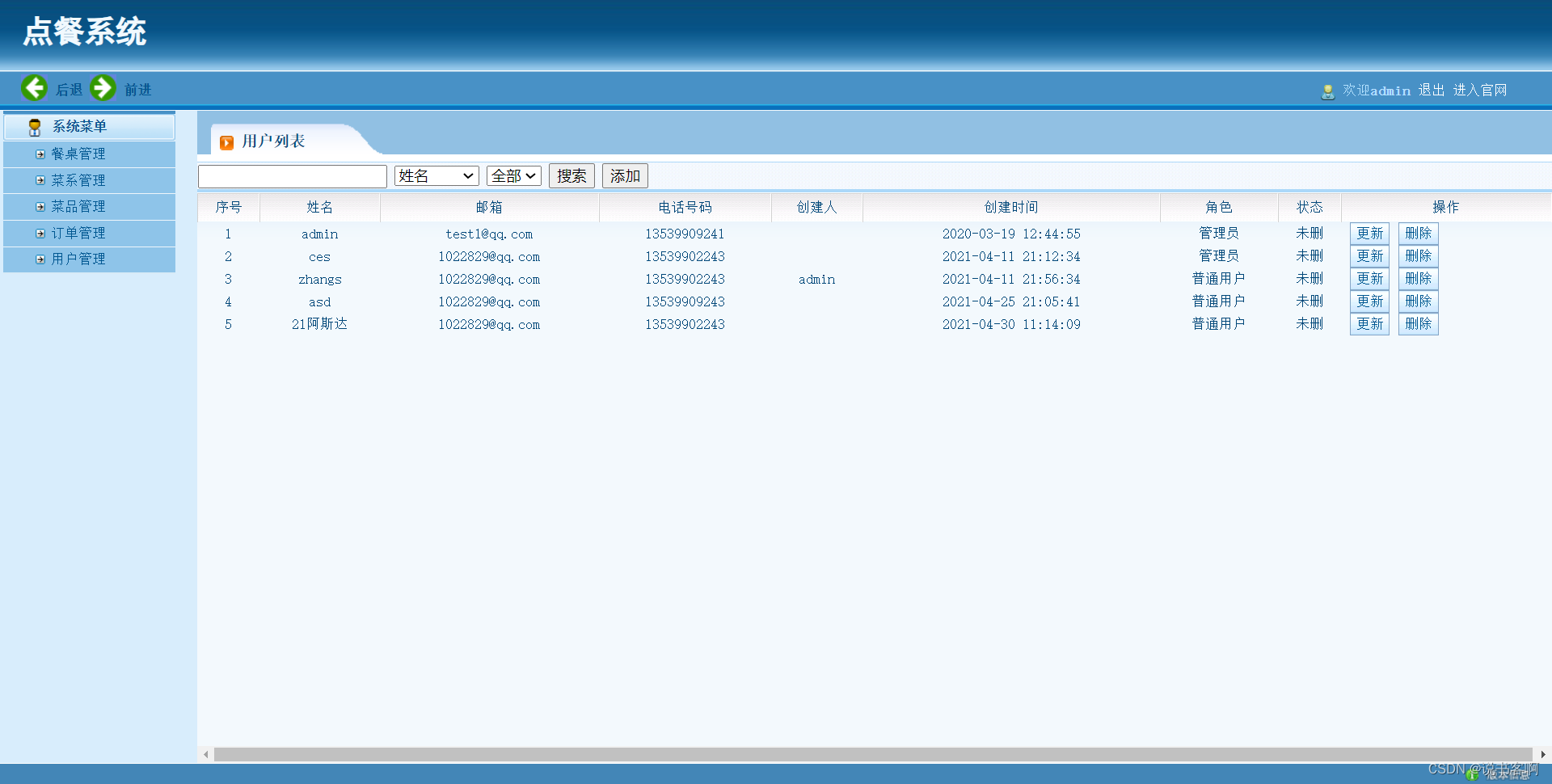Click the horizontal scrollbar track
Viewport: 1552px width, 784px height.
coord(873,754)
